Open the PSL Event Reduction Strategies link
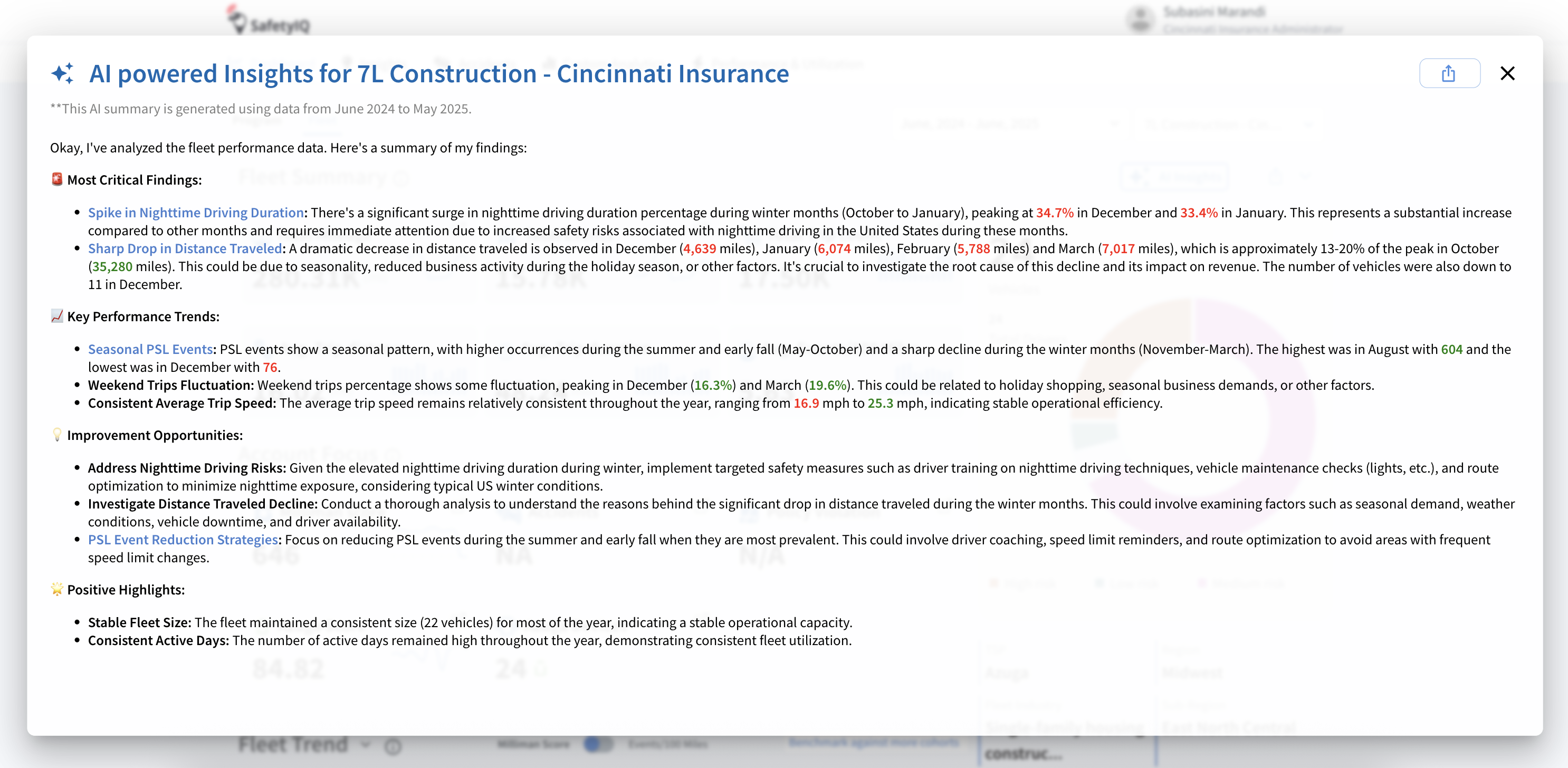 click(x=183, y=540)
